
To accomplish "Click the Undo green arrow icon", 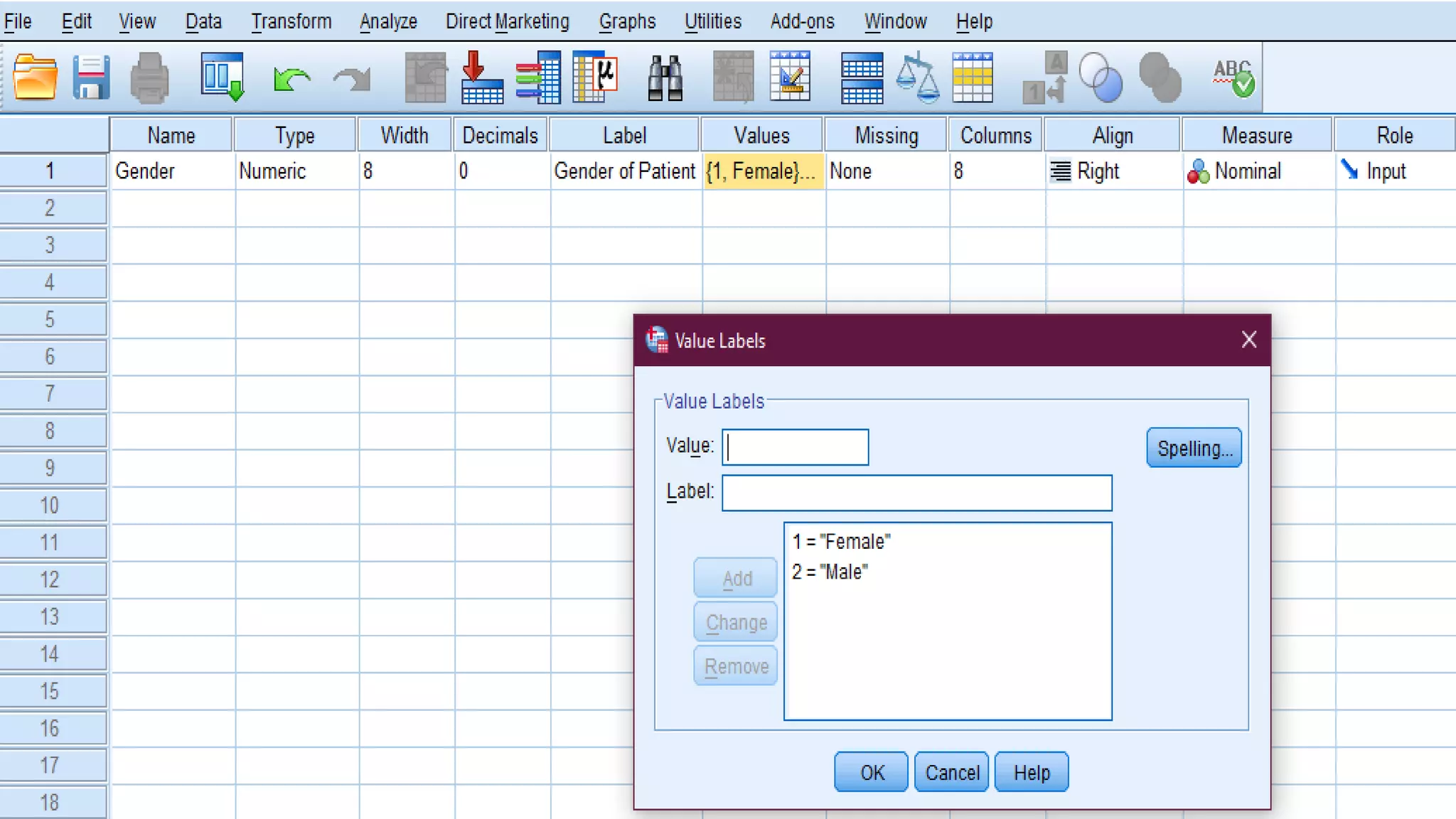I will pos(291,78).
